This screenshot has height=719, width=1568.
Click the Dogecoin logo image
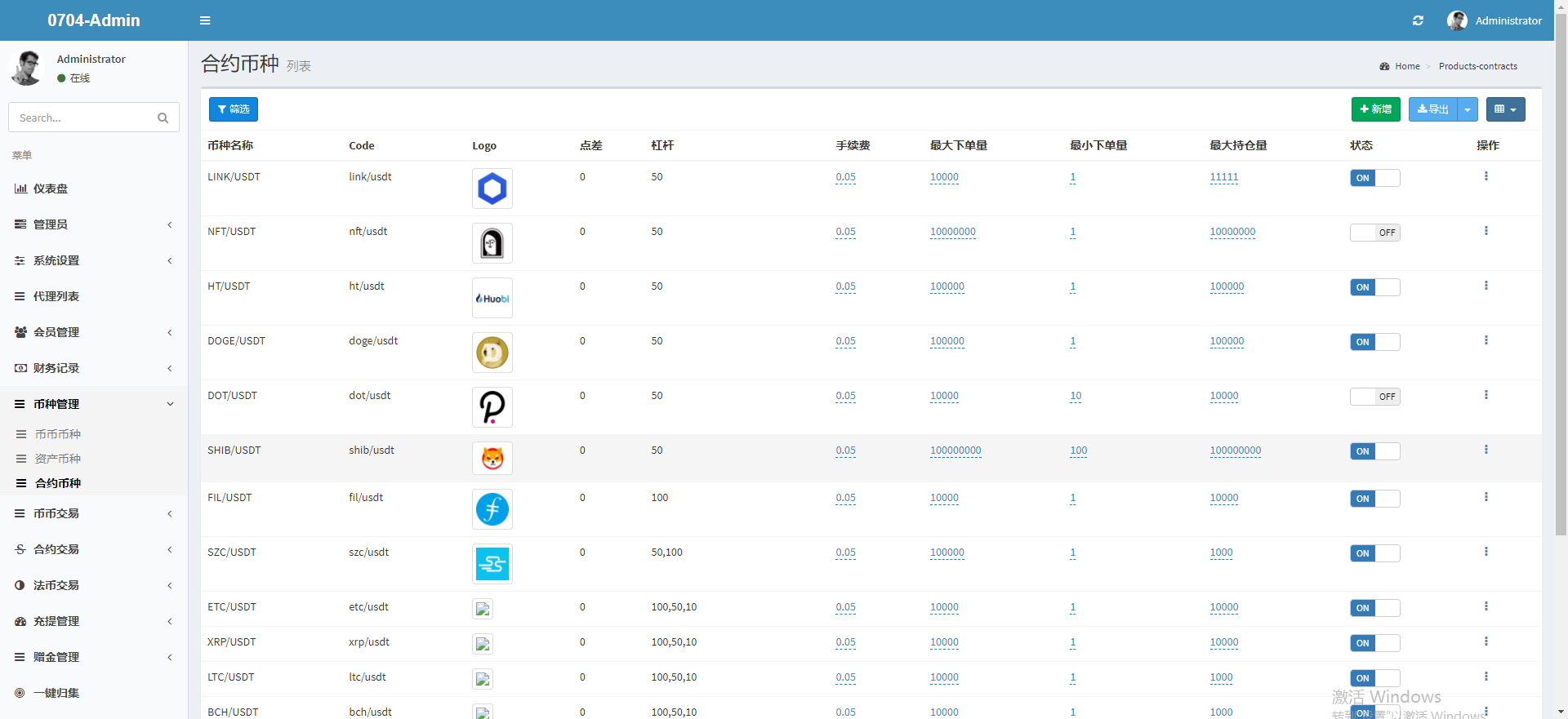[x=492, y=353]
